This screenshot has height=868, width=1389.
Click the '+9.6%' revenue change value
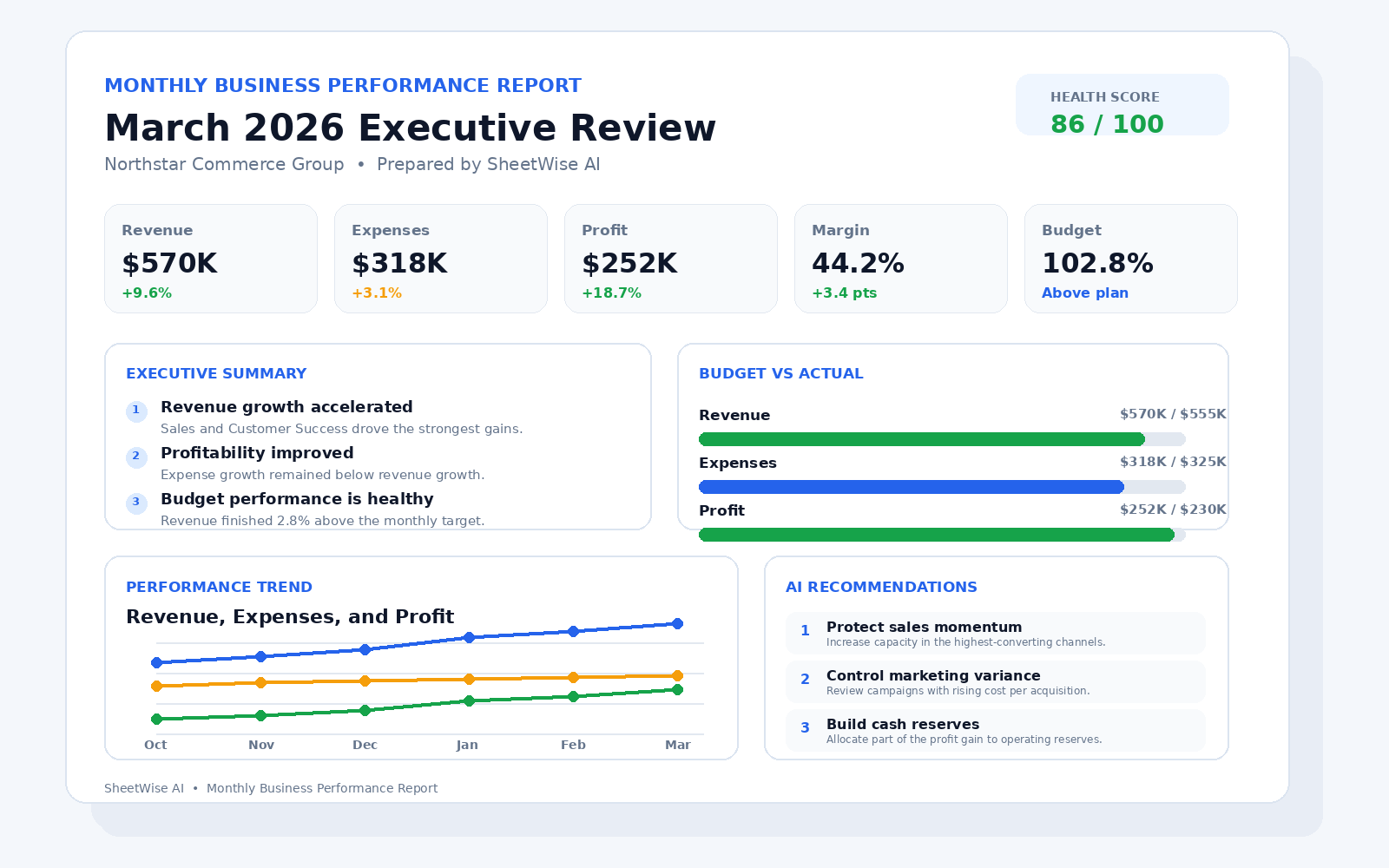(147, 293)
